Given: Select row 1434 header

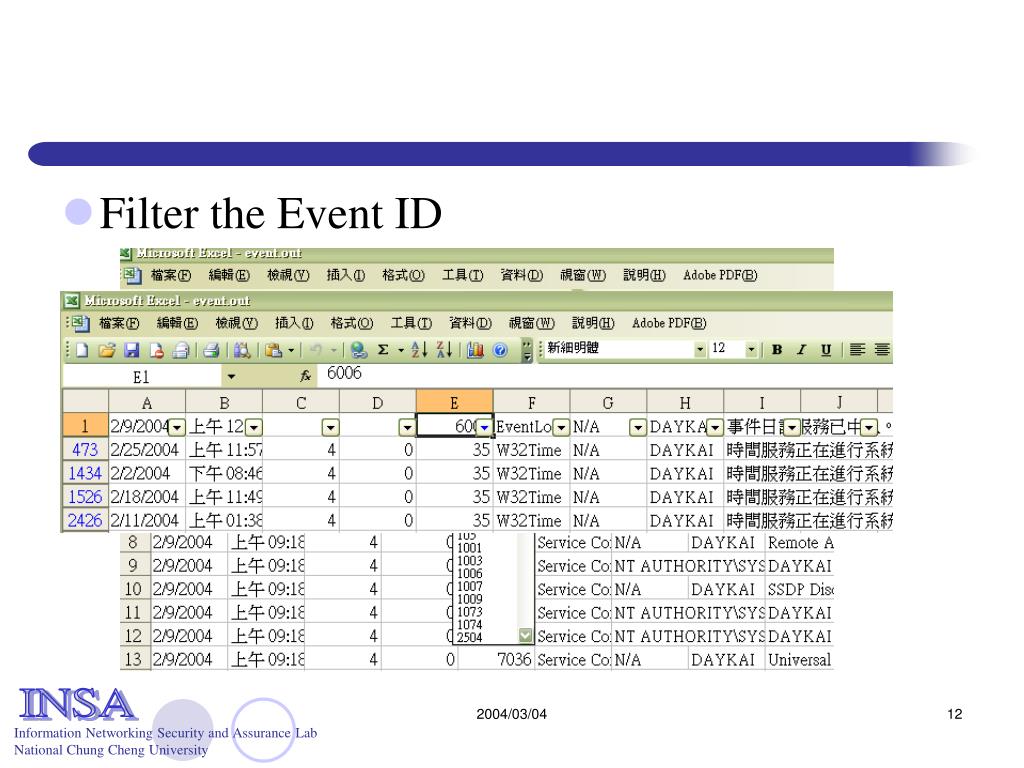Looking at the screenshot, I should [84, 473].
